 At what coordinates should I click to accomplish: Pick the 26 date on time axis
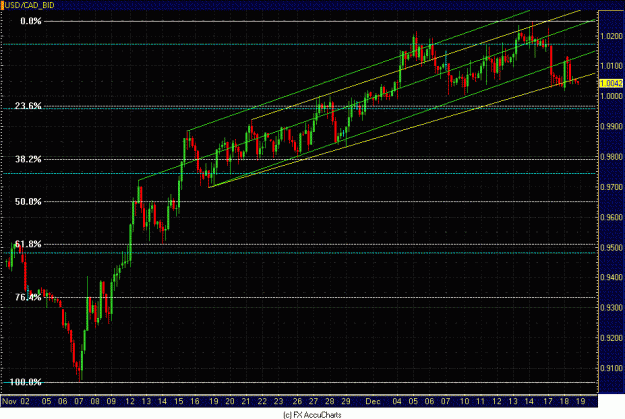[297, 401]
